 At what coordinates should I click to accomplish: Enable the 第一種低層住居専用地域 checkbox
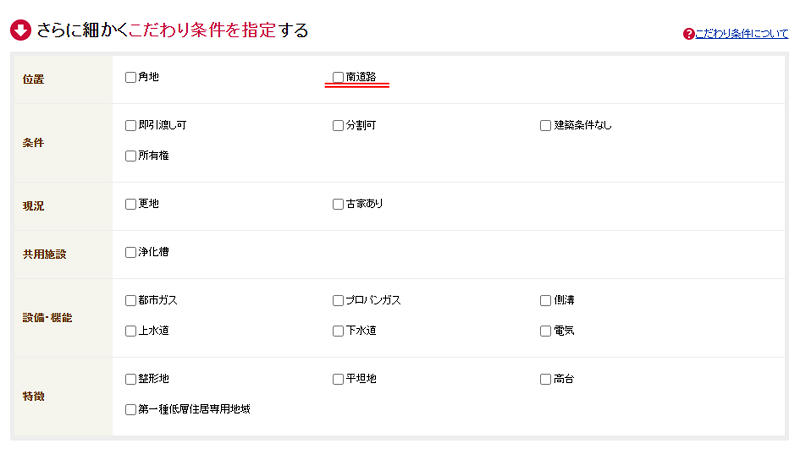coord(131,409)
